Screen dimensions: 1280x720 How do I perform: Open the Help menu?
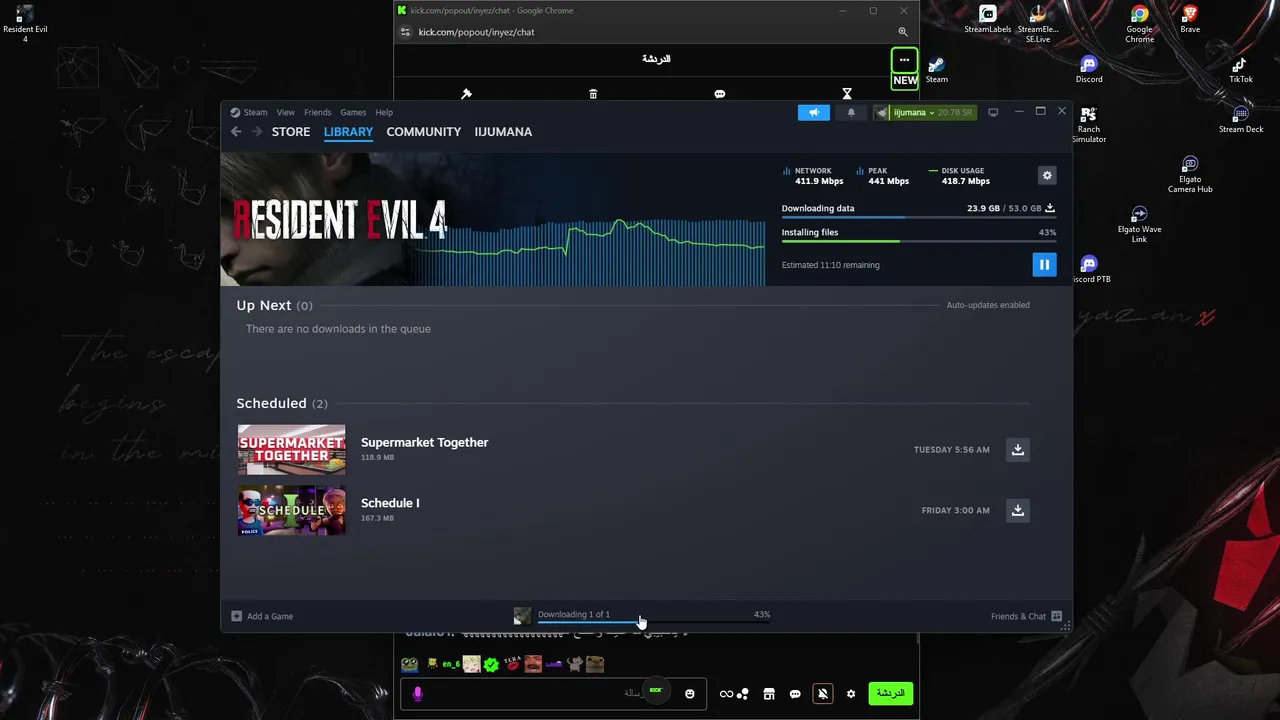pyautogui.click(x=384, y=112)
